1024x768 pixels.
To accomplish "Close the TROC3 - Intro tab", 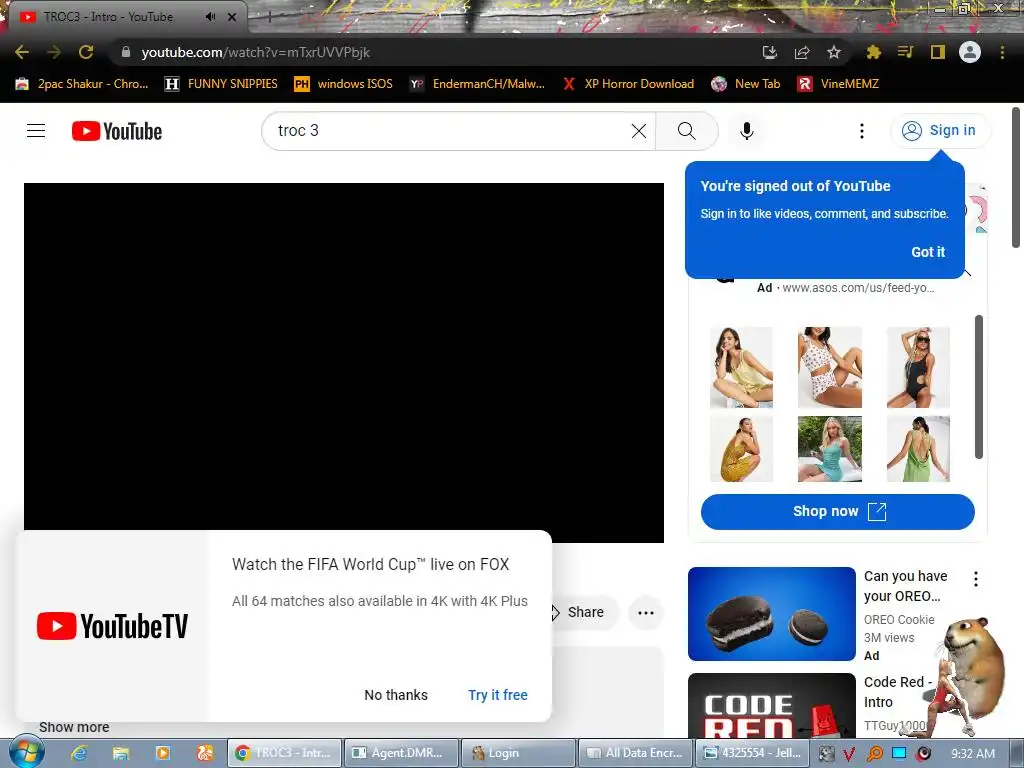I will coord(232,17).
